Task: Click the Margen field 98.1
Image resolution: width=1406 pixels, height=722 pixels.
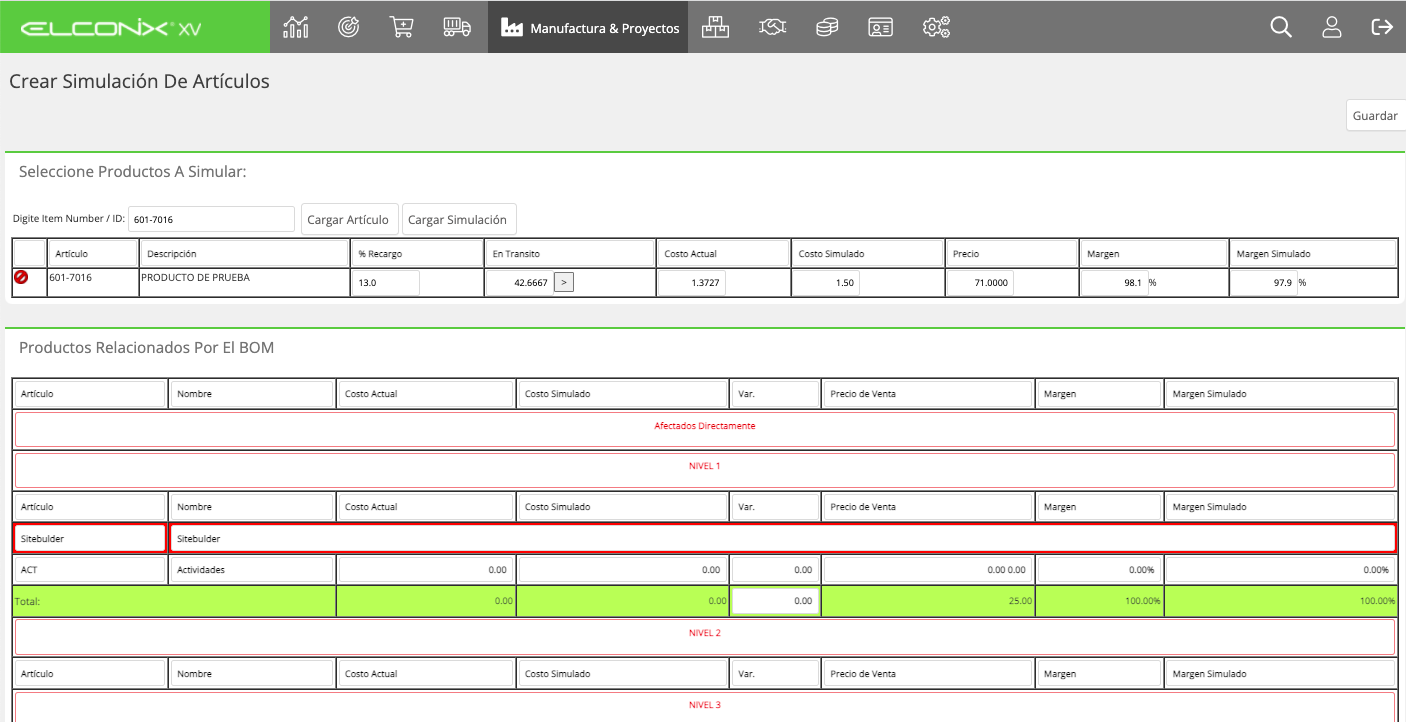Action: 1114,283
